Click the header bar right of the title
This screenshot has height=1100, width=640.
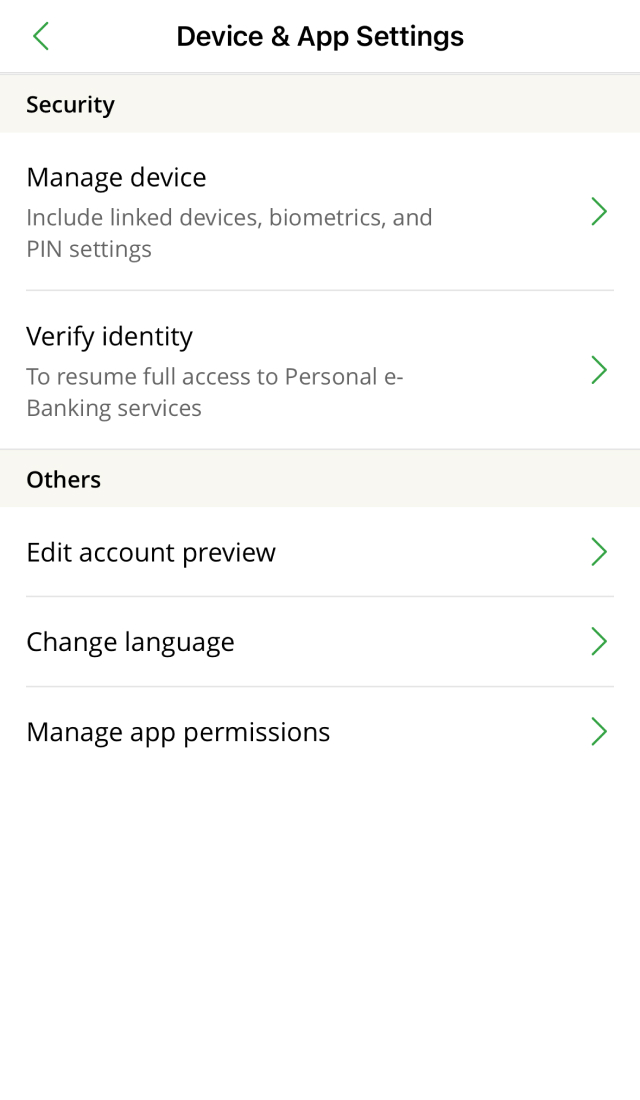[560, 37]
